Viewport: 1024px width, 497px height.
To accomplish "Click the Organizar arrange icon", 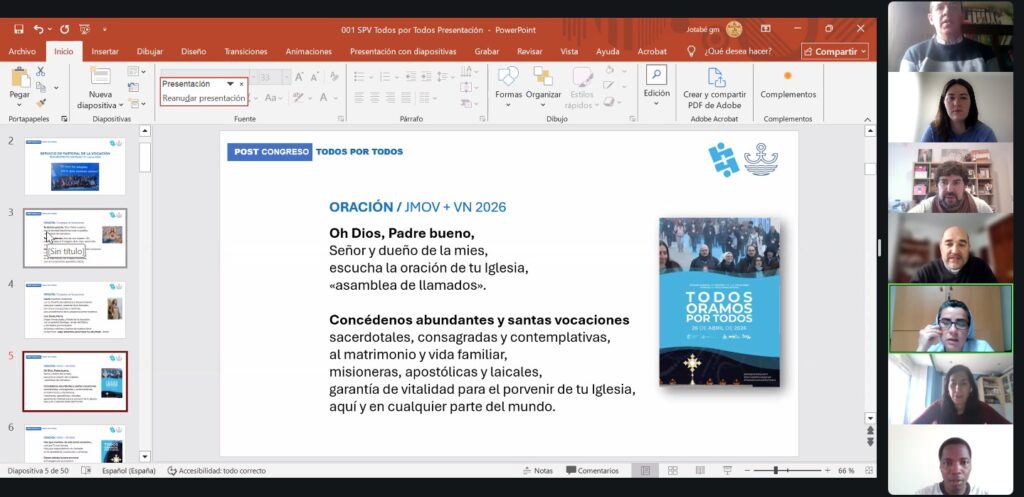I will [543, 78].
